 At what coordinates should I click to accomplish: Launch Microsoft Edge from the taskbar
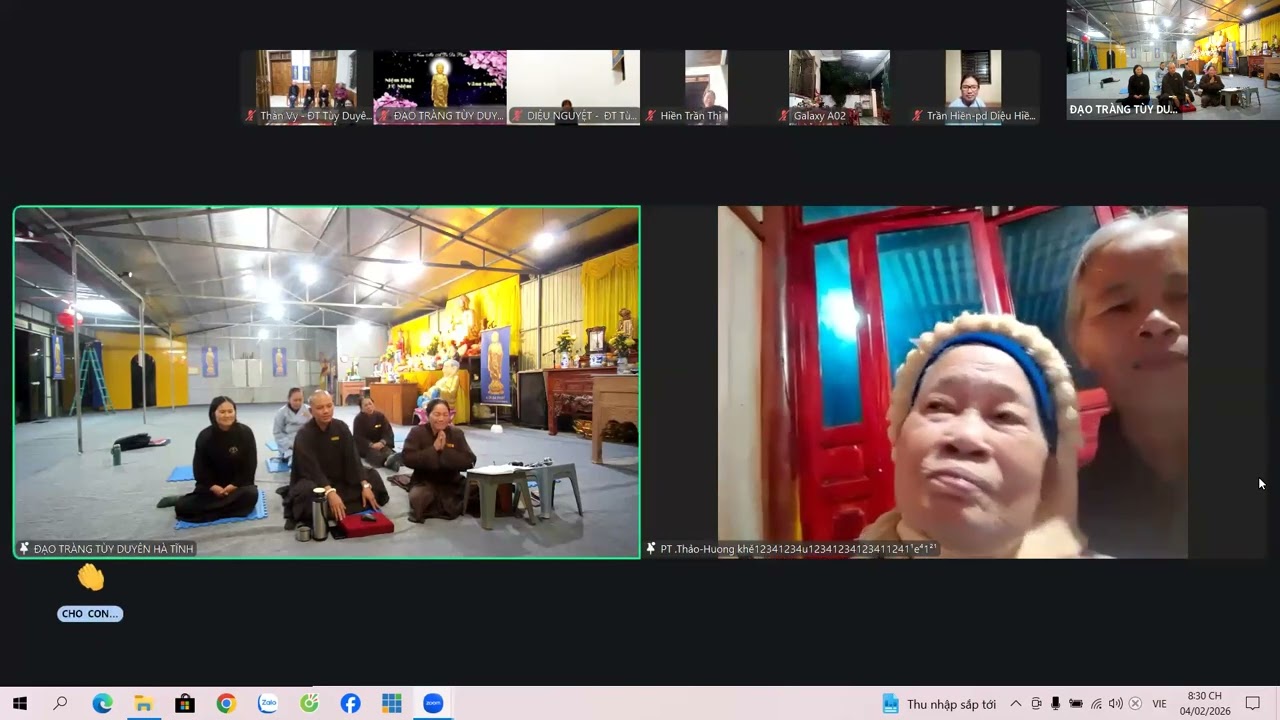click(x=102, y=704)
